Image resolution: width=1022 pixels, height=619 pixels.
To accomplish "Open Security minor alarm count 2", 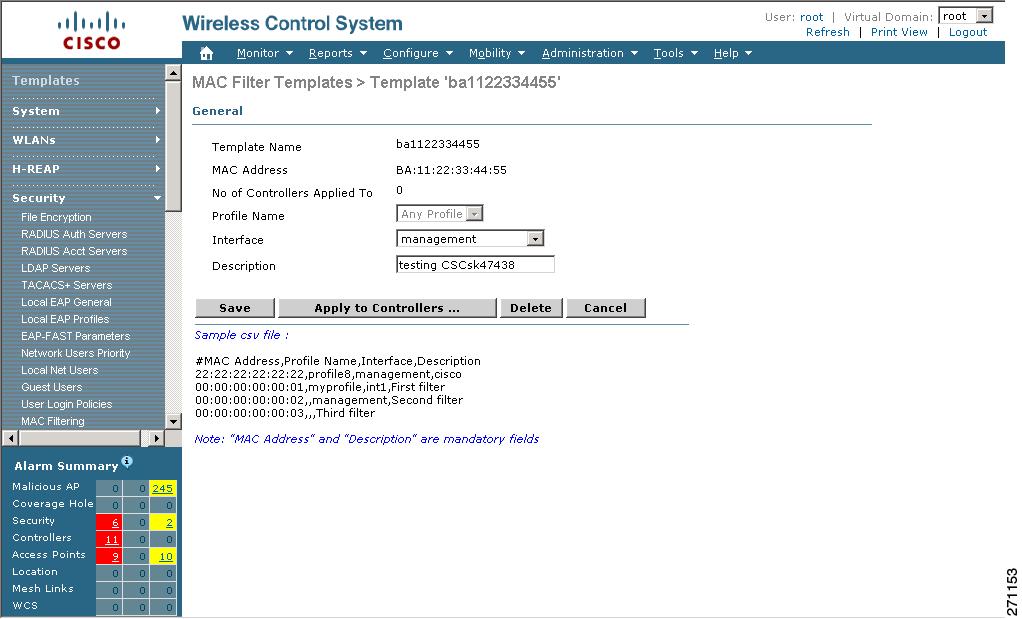I will (x=163, y=523).
